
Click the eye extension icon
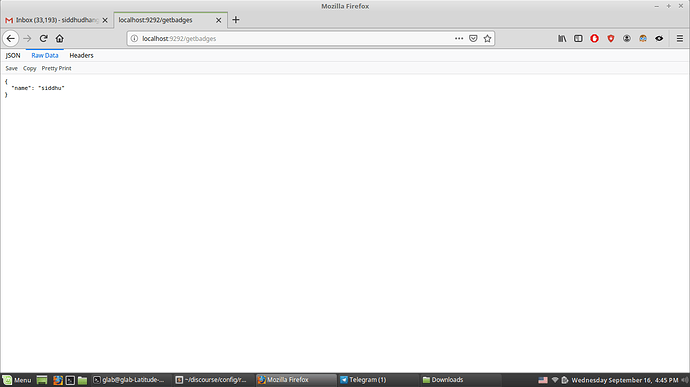tap(659, 39)
